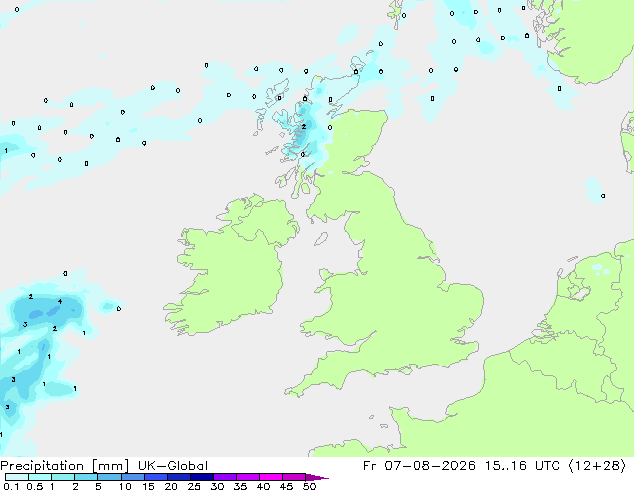Click the '4' precipitation value on map

[x=60, y=302]
